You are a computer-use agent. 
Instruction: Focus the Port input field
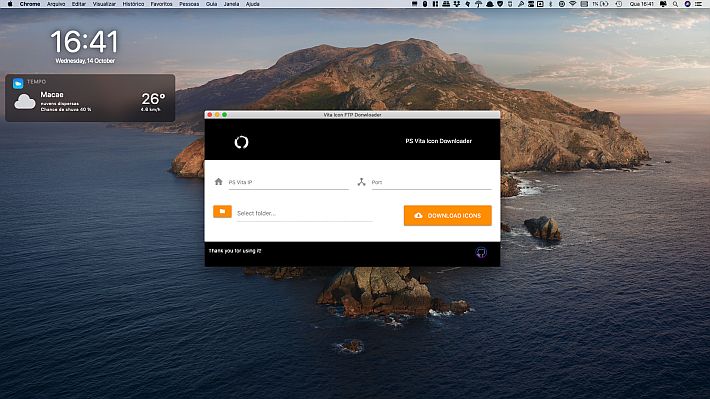(x=431, y=183)
